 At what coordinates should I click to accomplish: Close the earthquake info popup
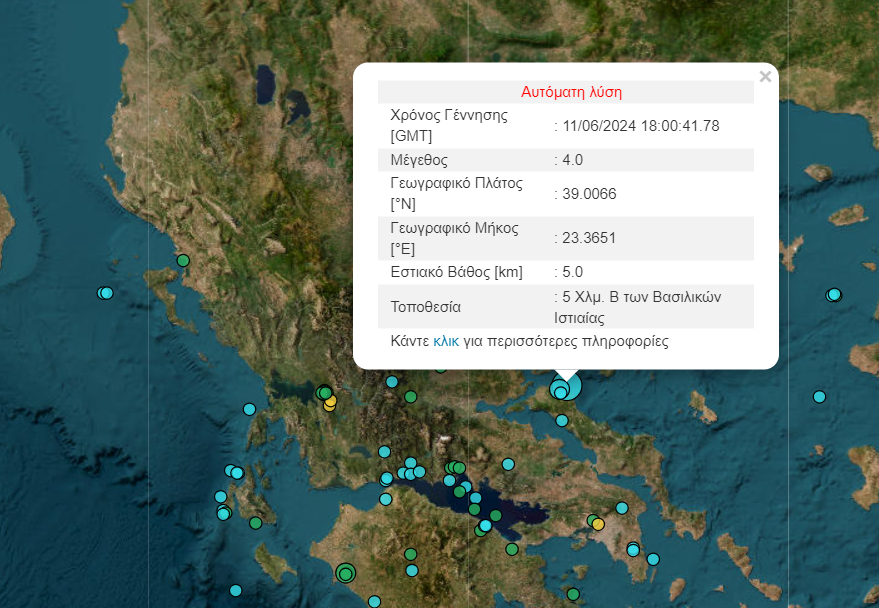(x=765, y=77)
